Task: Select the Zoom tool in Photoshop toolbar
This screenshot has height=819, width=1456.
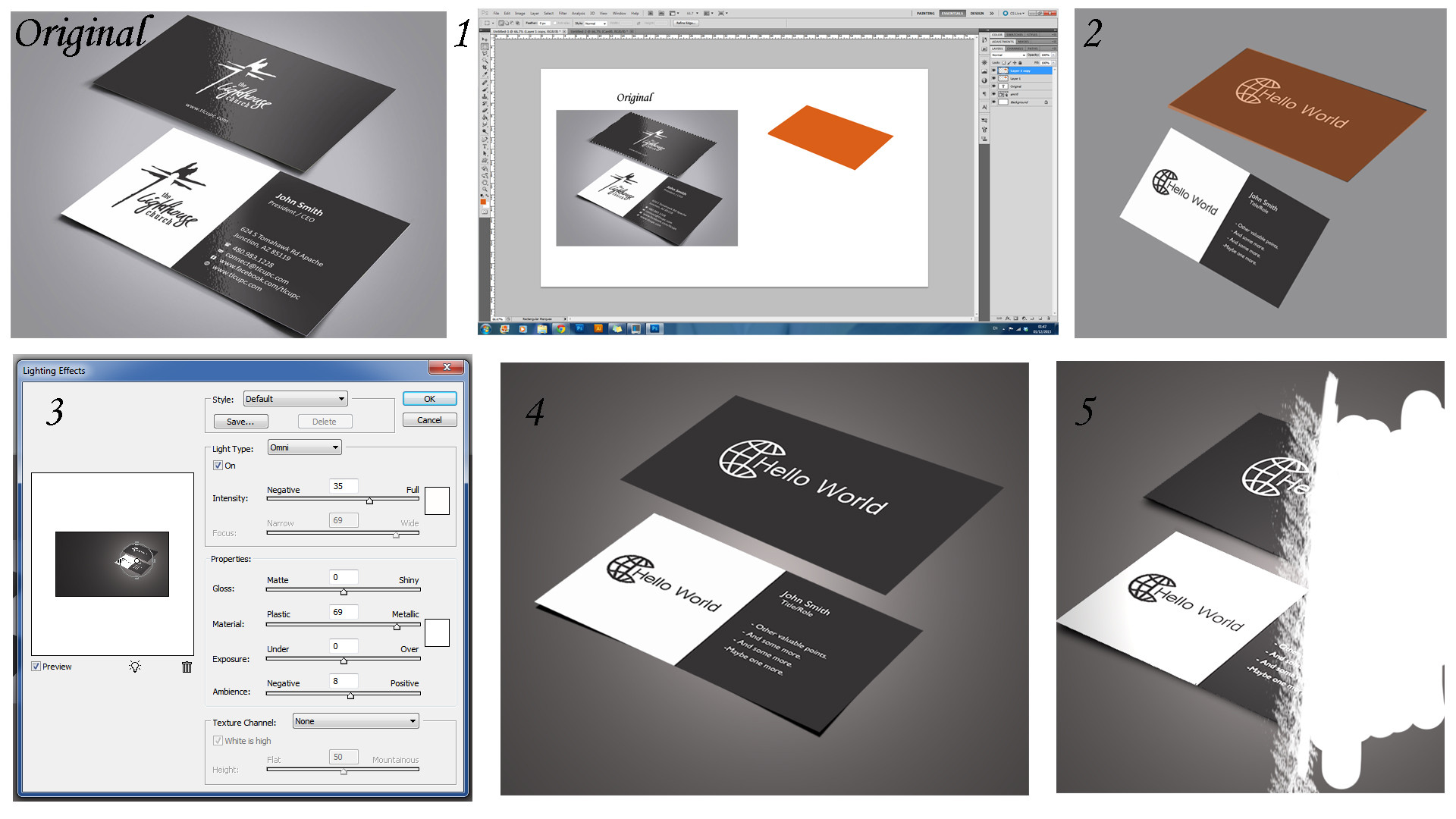Action: point(485,189)
